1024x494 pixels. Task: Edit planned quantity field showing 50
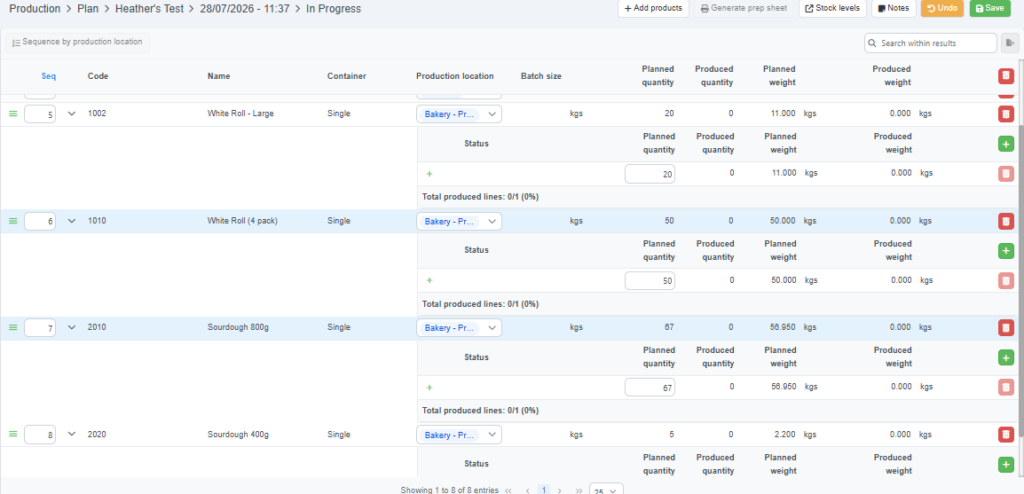[x=650, y=280]
